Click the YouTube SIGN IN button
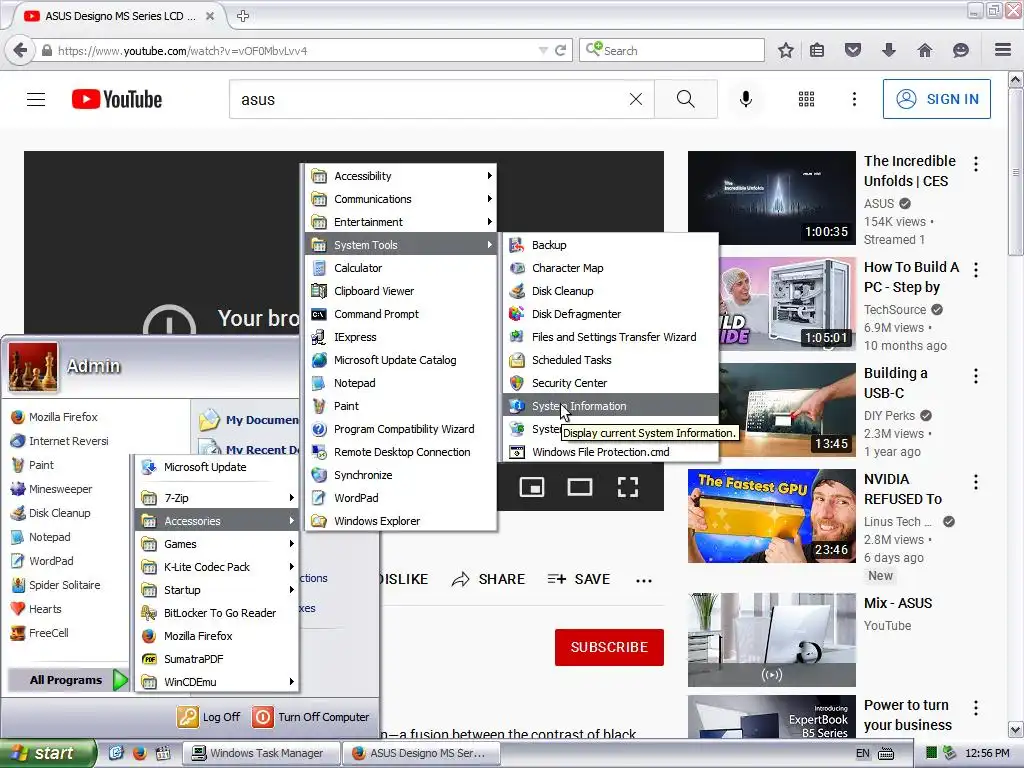 coord(936,99)
